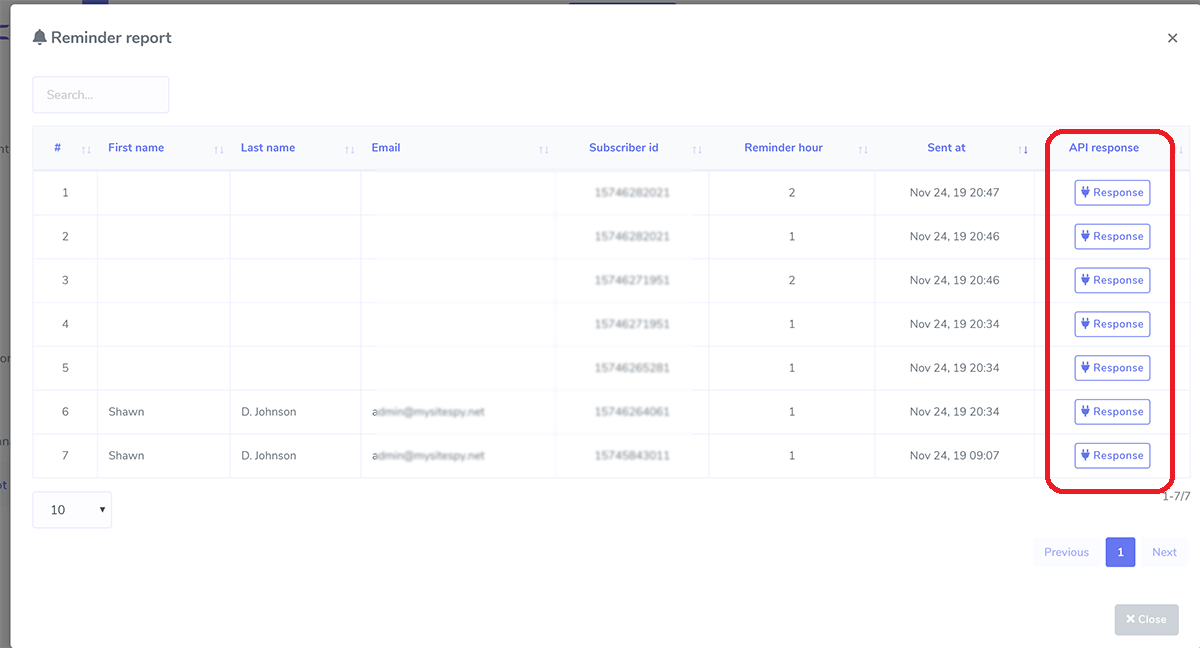Open Response for row 7 sent 09:07
The width and height of the screenshot is (1200, 648).
tap(1112, 456)
